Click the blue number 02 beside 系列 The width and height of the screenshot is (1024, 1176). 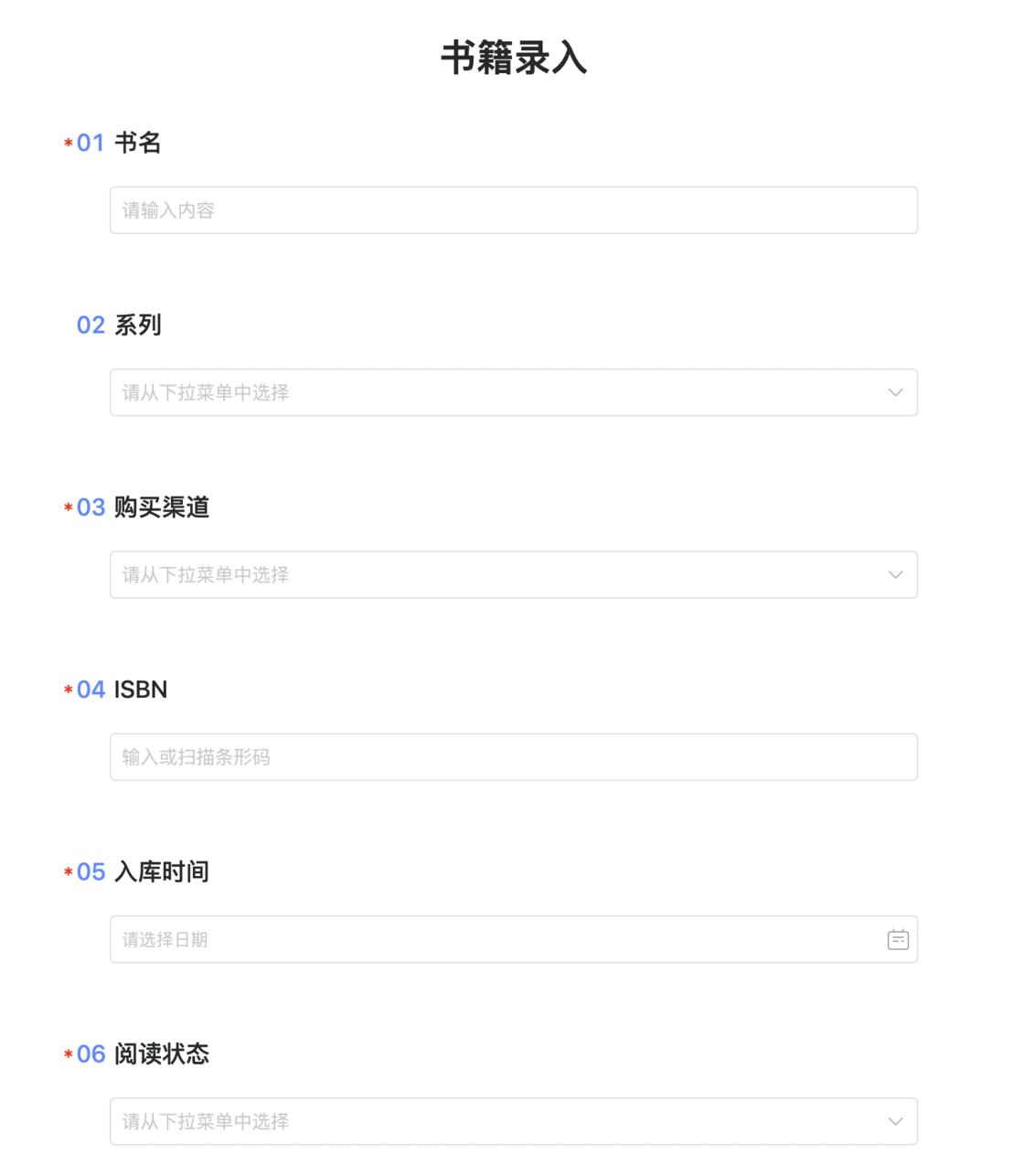click(91, 325)
